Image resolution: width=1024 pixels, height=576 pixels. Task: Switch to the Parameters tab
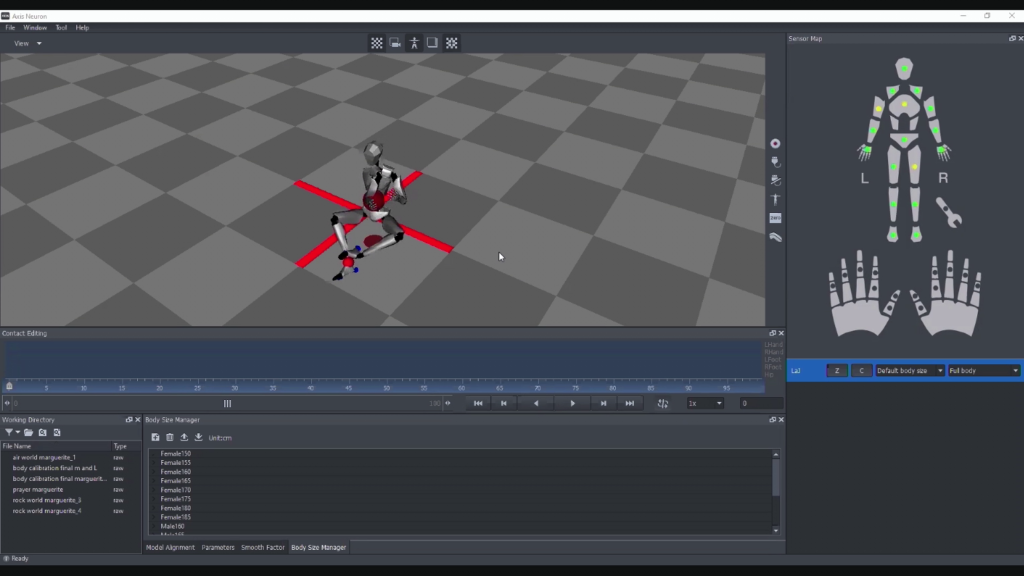tap(218, 547)
